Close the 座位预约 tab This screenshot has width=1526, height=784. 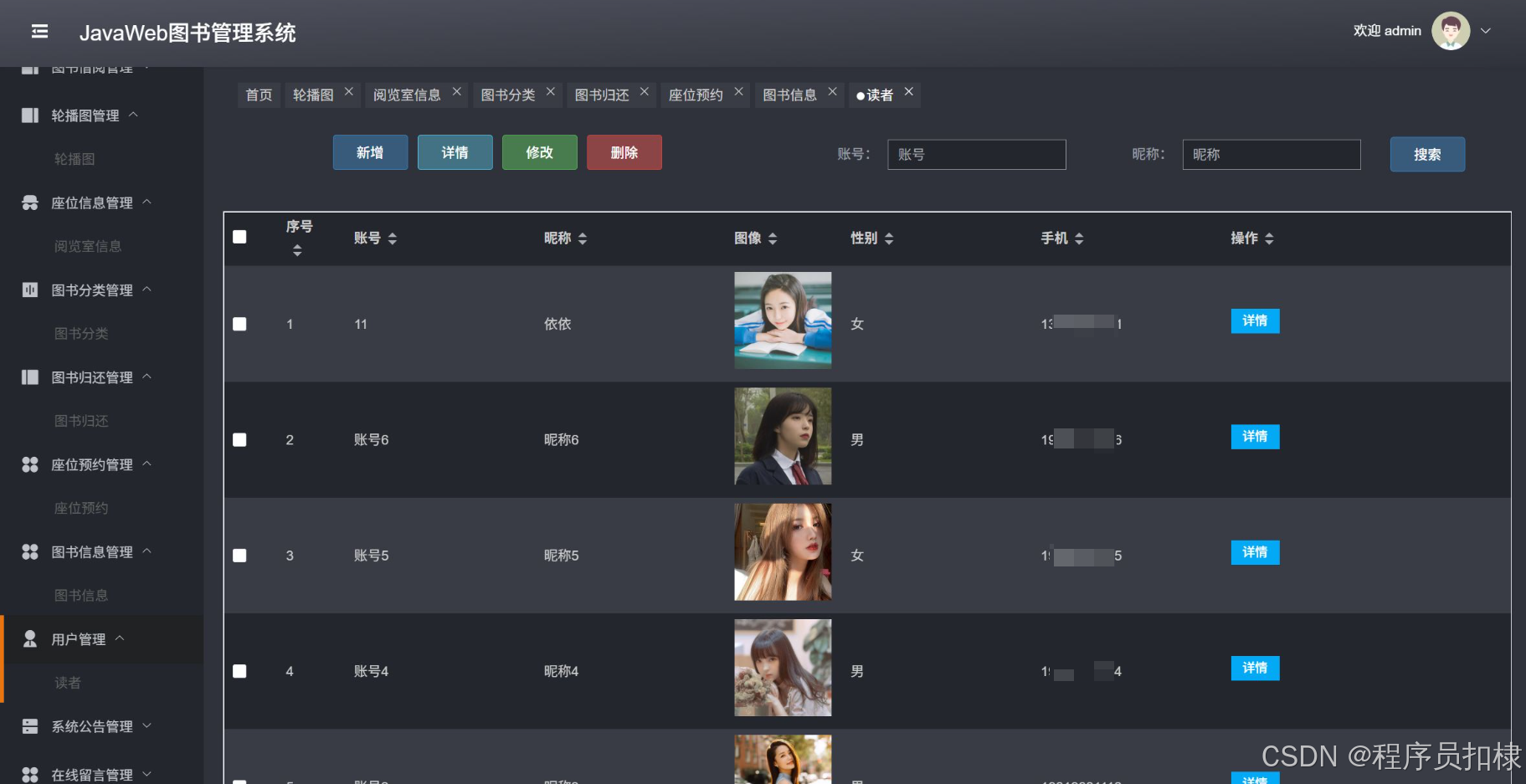pyautogui.click(x=739, y=91)
